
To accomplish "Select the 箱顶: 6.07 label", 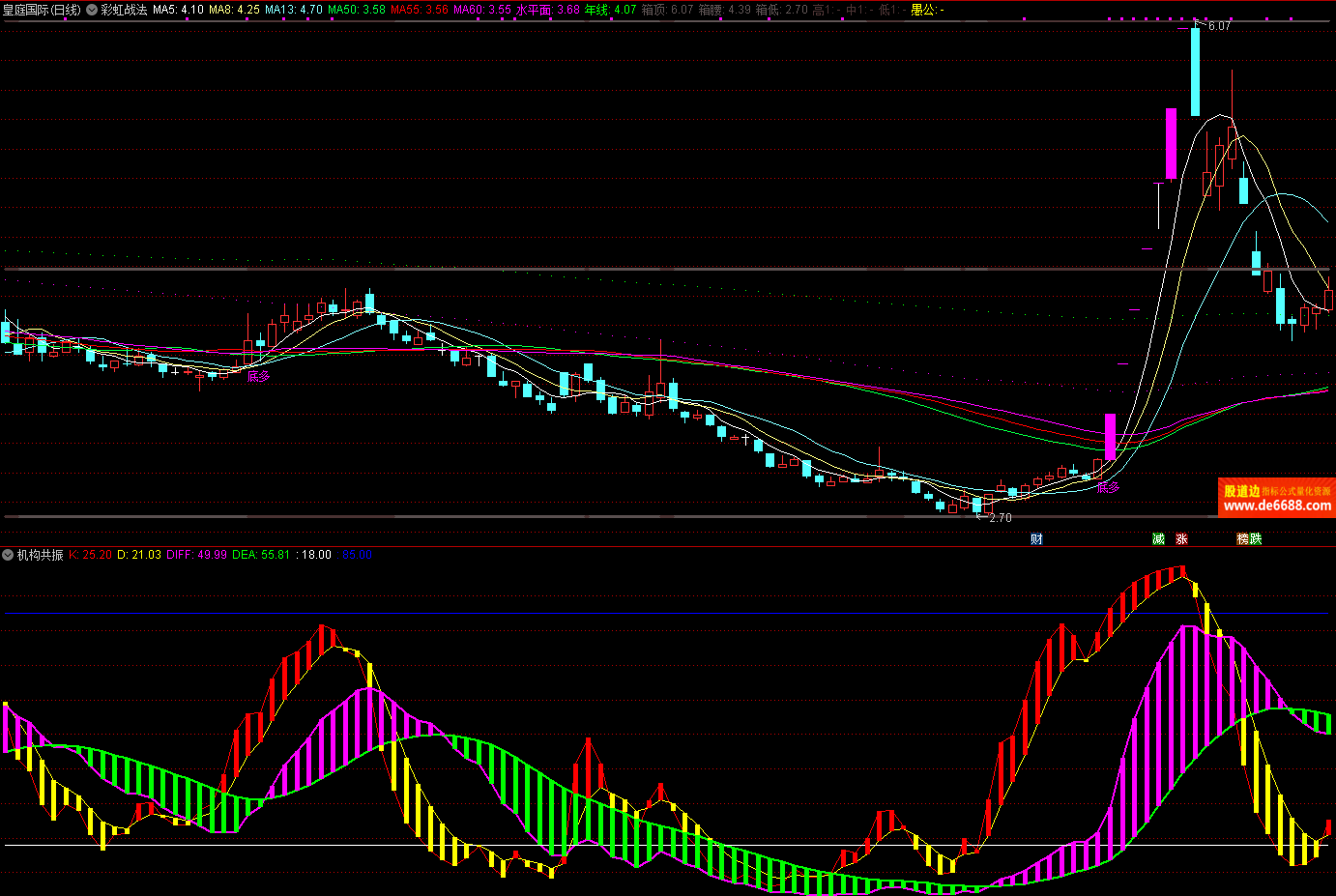I will point(667,10).
